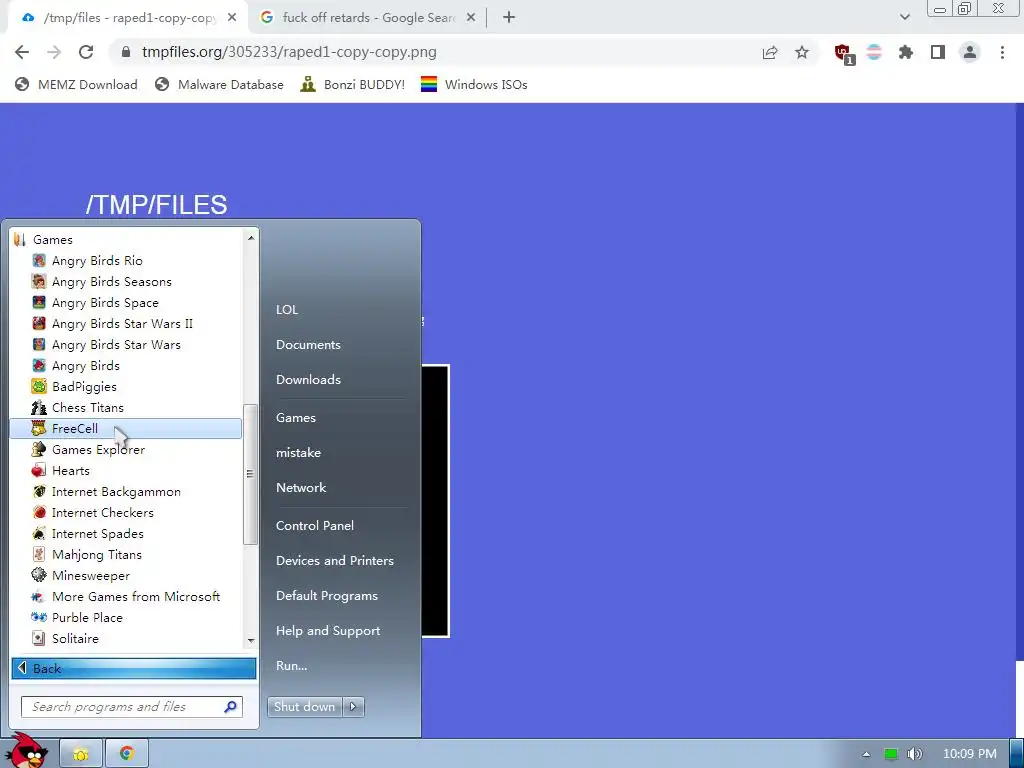Expand Shut down options arrow
This screenshot has height=768, width=1024.
point(353,706)
